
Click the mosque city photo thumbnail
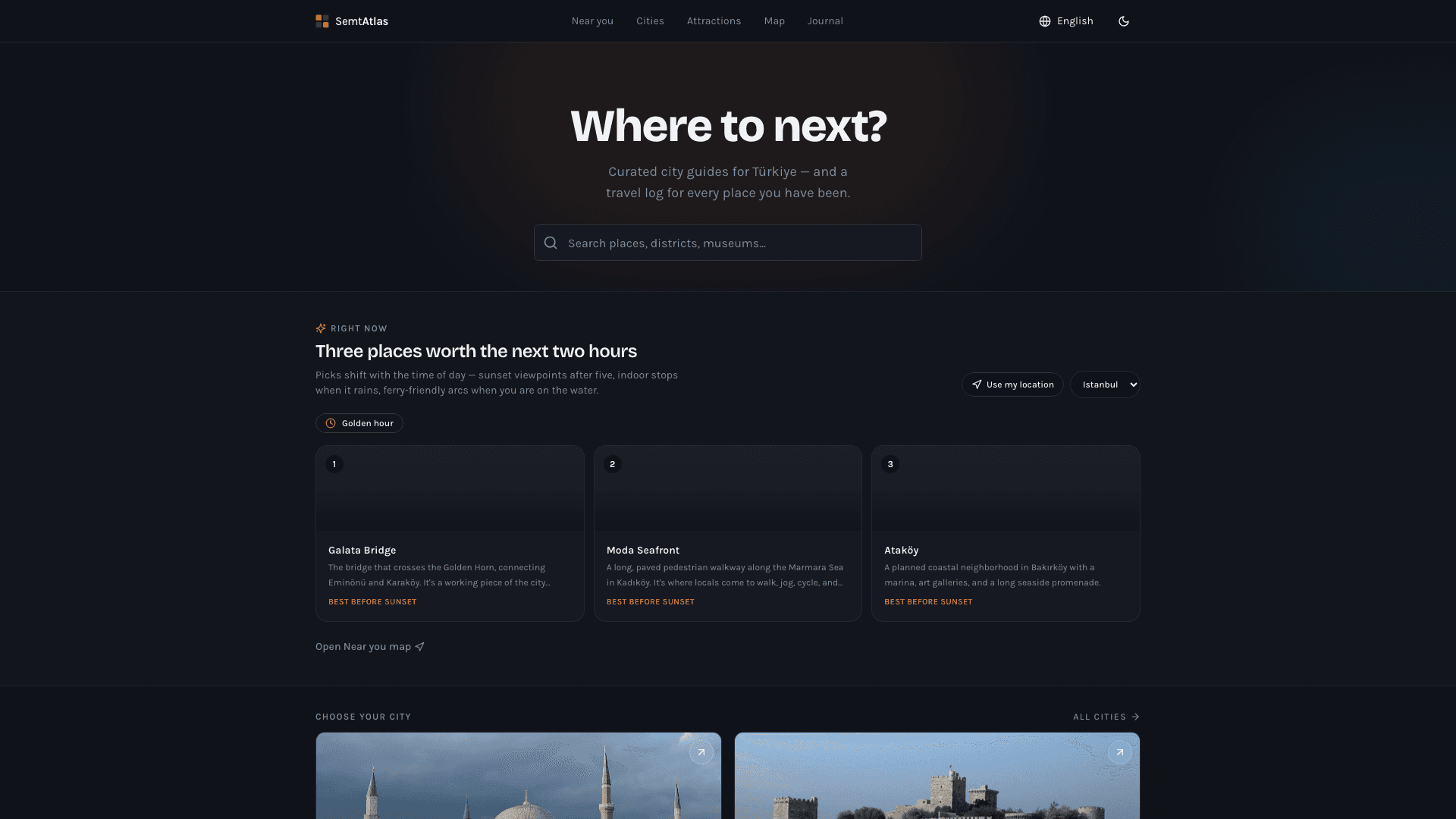[x=519, y=776]
